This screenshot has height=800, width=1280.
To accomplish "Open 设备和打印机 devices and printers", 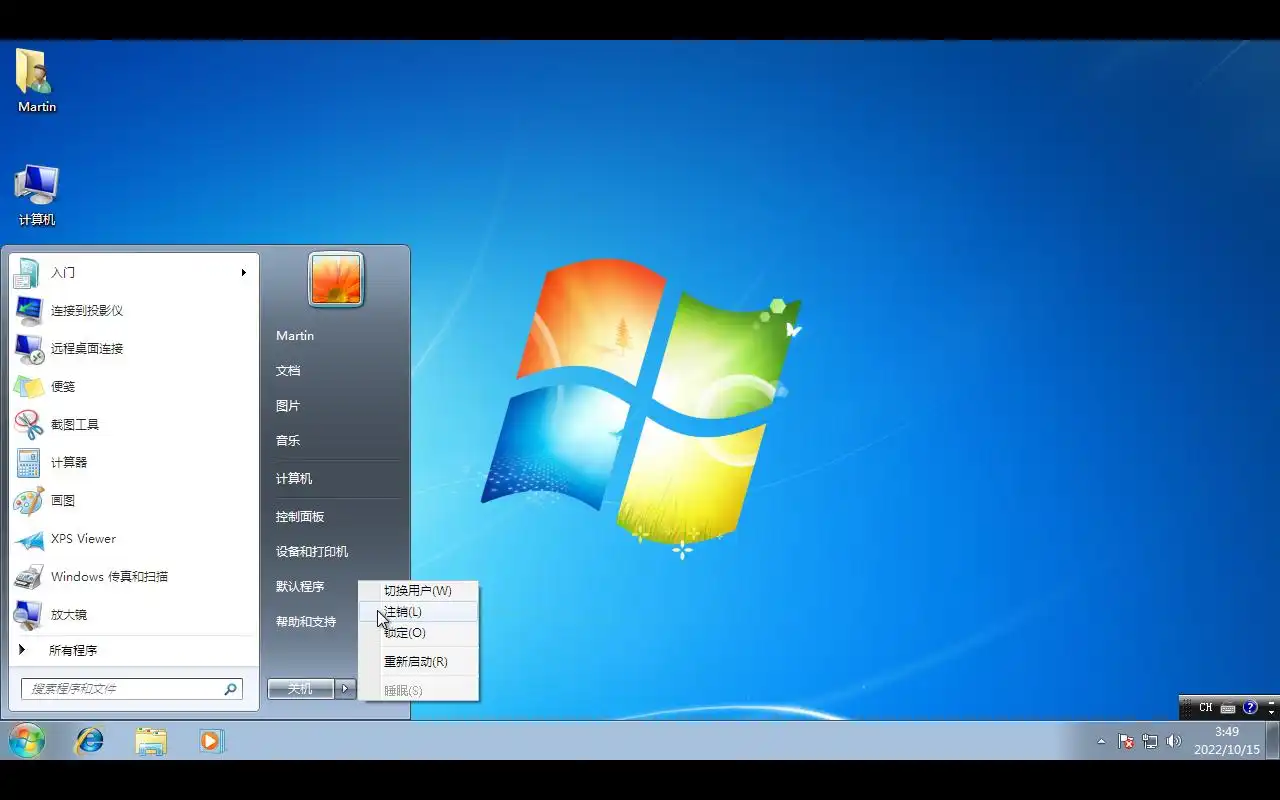I will click(312, 552).
